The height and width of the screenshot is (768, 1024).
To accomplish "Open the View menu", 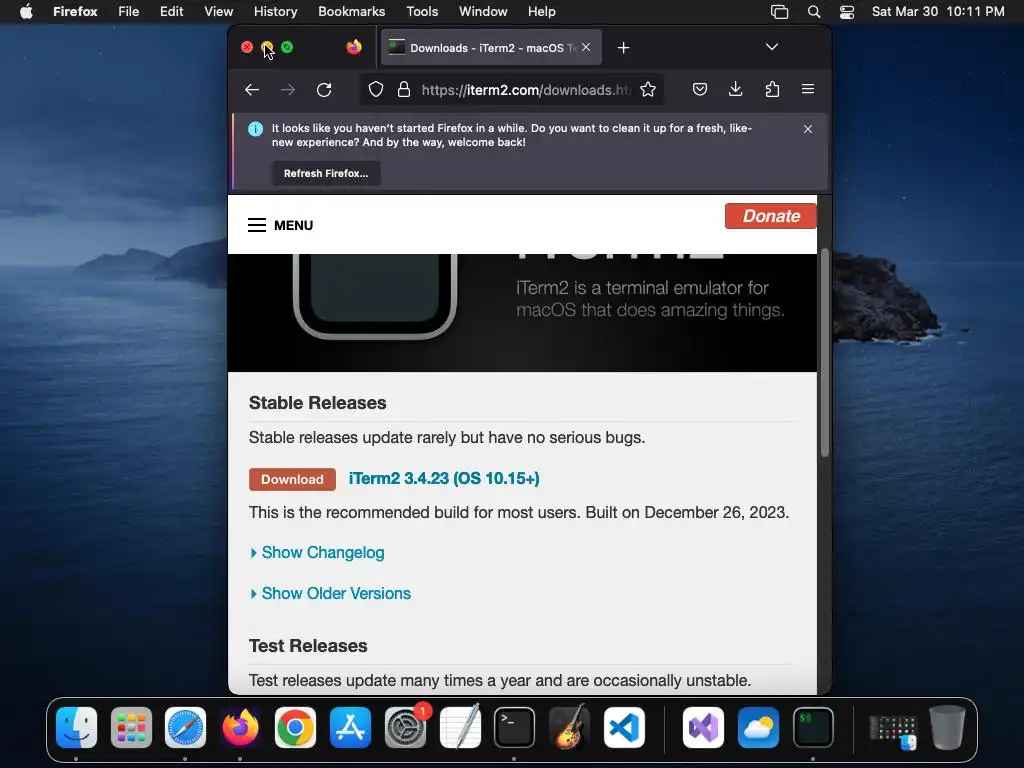I will pos(218,11).
